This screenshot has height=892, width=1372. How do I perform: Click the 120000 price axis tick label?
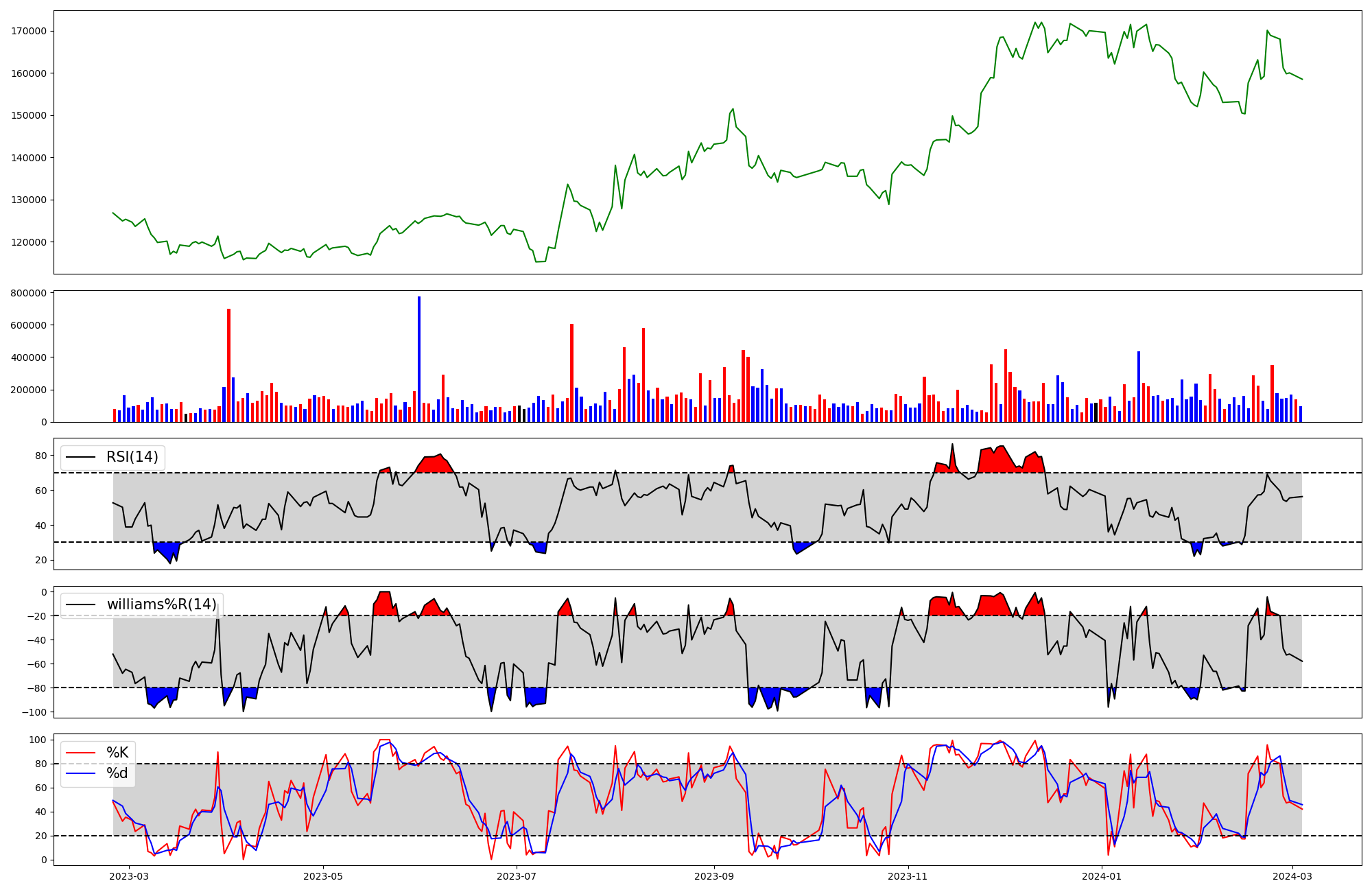(29, 242)
